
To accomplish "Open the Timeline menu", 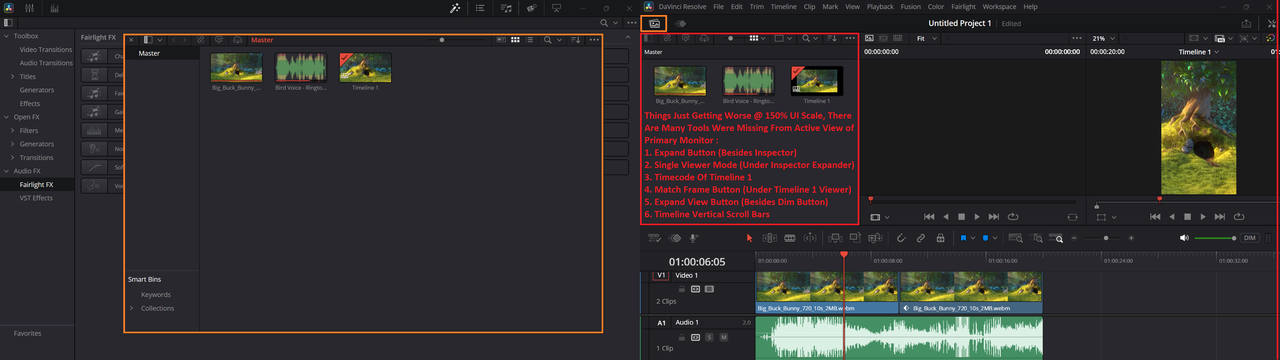I will tap(783, 7).
